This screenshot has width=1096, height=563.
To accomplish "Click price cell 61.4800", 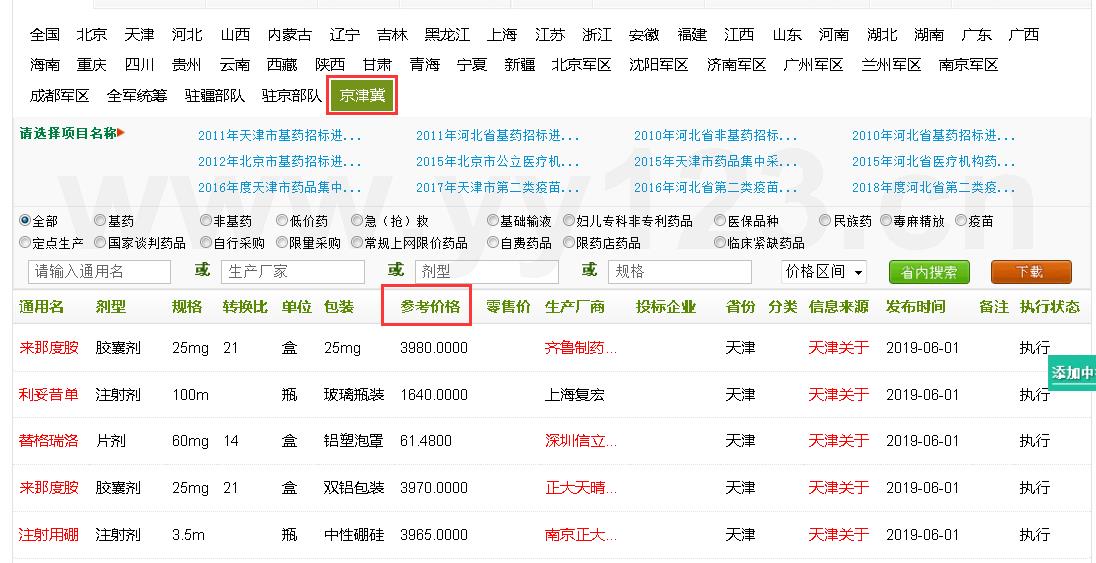I will pyautogui.click(x=426, y=441).
